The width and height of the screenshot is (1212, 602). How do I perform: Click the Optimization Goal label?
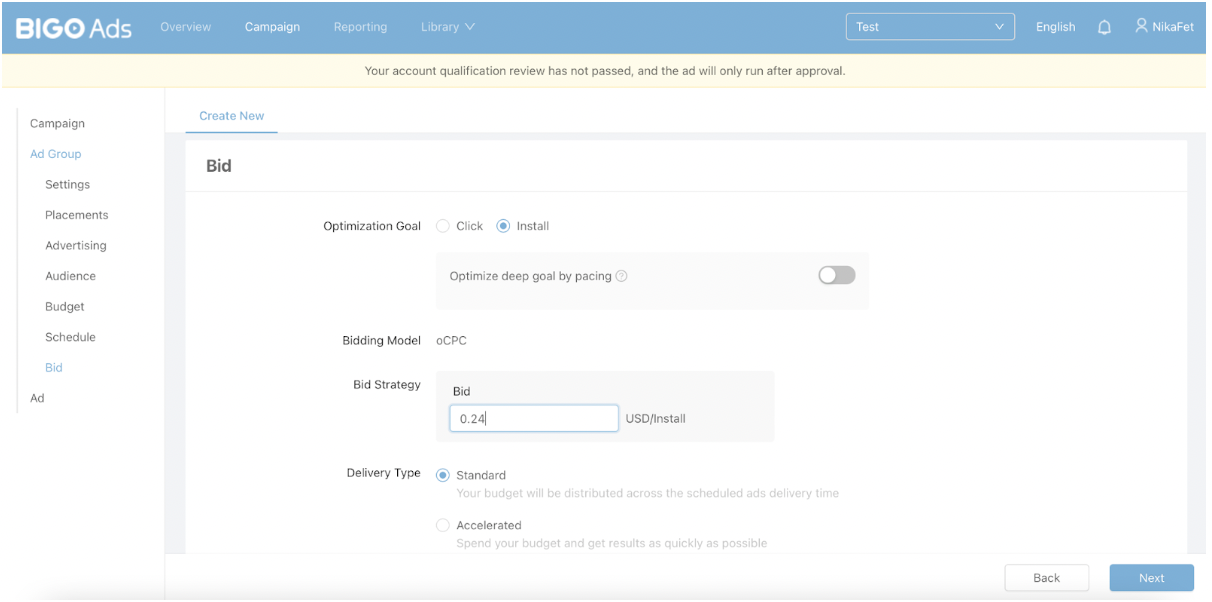click(372, 226)
